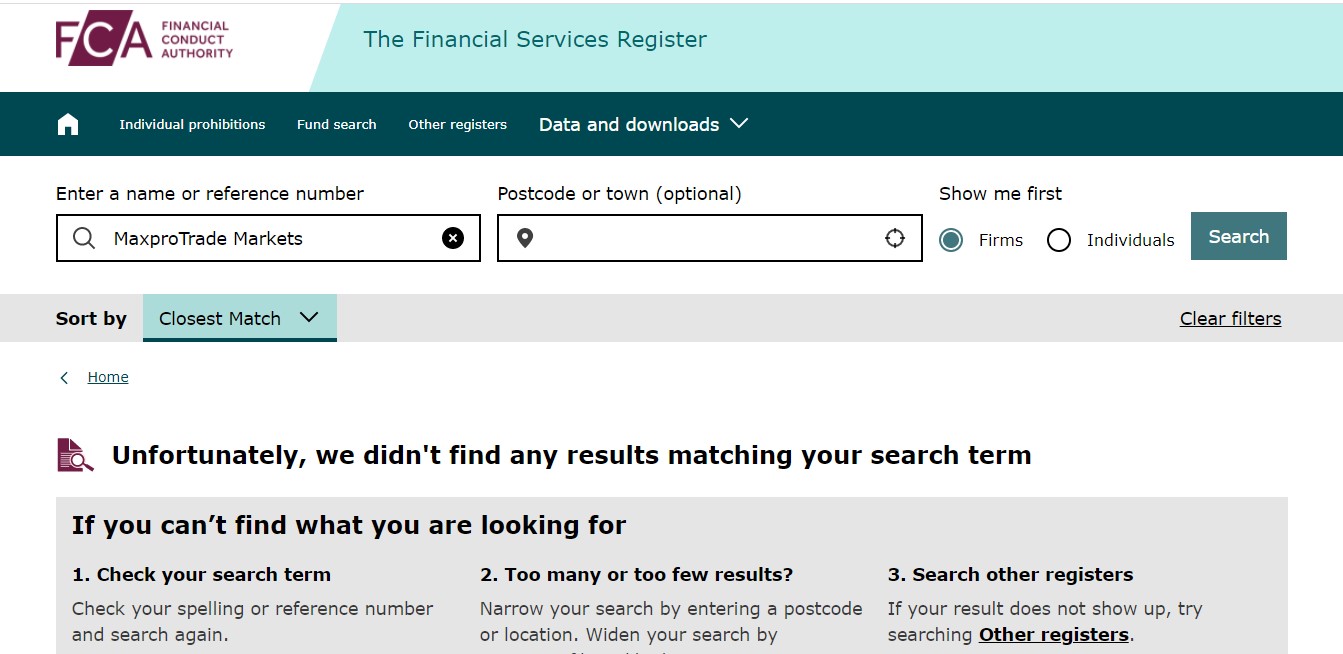The width and height of the screenshot is (1343, 654).
Task: Open the Closest Match sort dropdown
Action: (x=239, y=318)
